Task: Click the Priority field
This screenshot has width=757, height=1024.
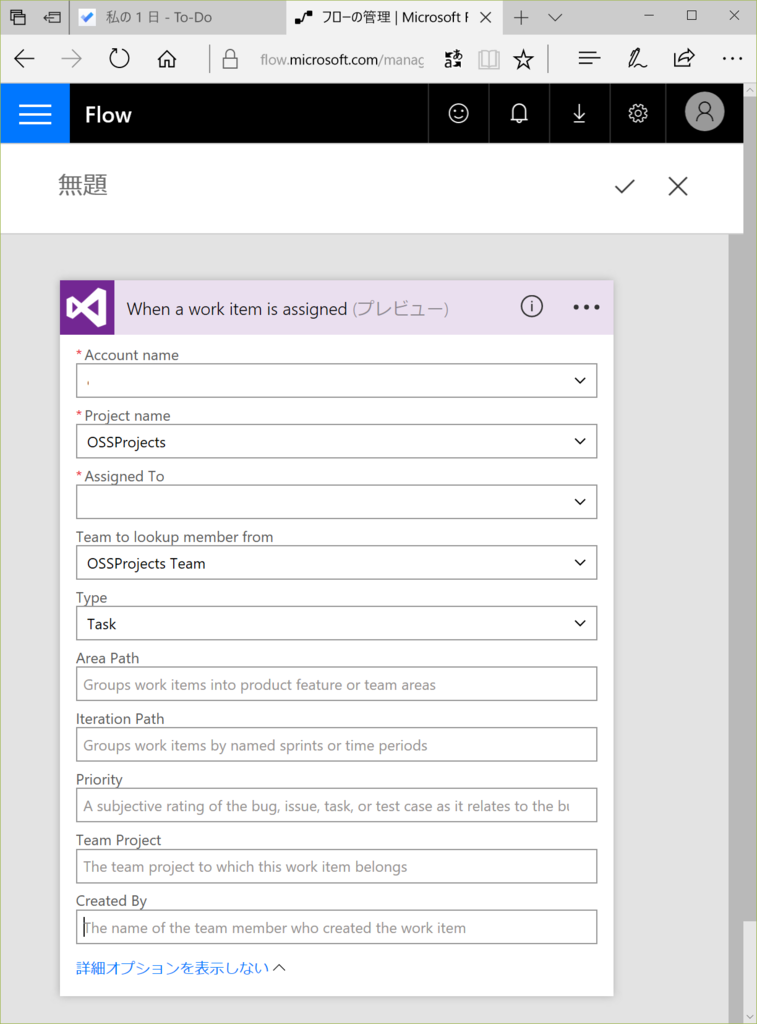Action: (336, 805)
